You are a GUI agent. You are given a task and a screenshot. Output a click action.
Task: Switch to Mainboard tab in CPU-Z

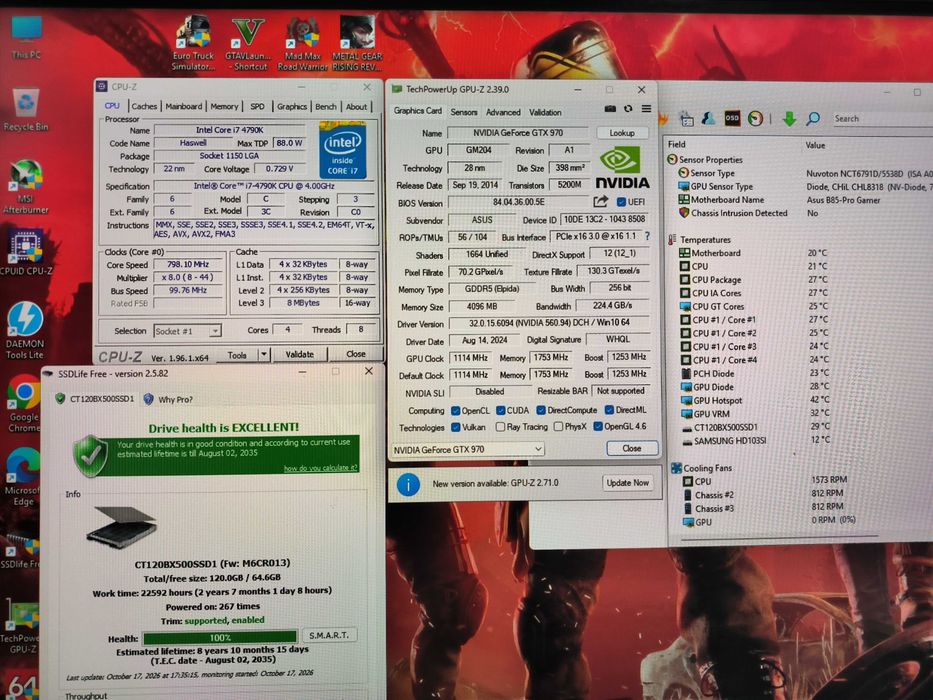(x=184, y=107)
